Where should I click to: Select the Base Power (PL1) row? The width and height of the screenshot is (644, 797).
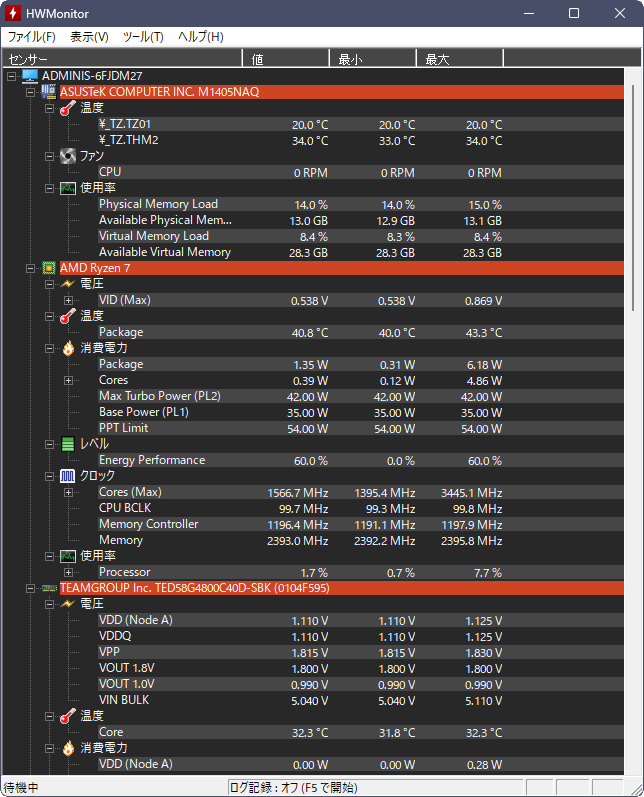point(360,412)
